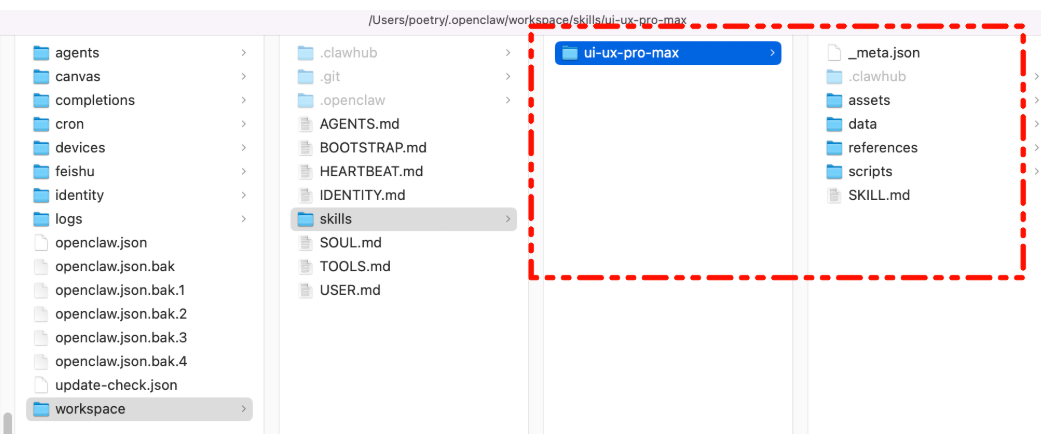Click the identity folder icon
1041x434 pixels.
click(41, 196)
